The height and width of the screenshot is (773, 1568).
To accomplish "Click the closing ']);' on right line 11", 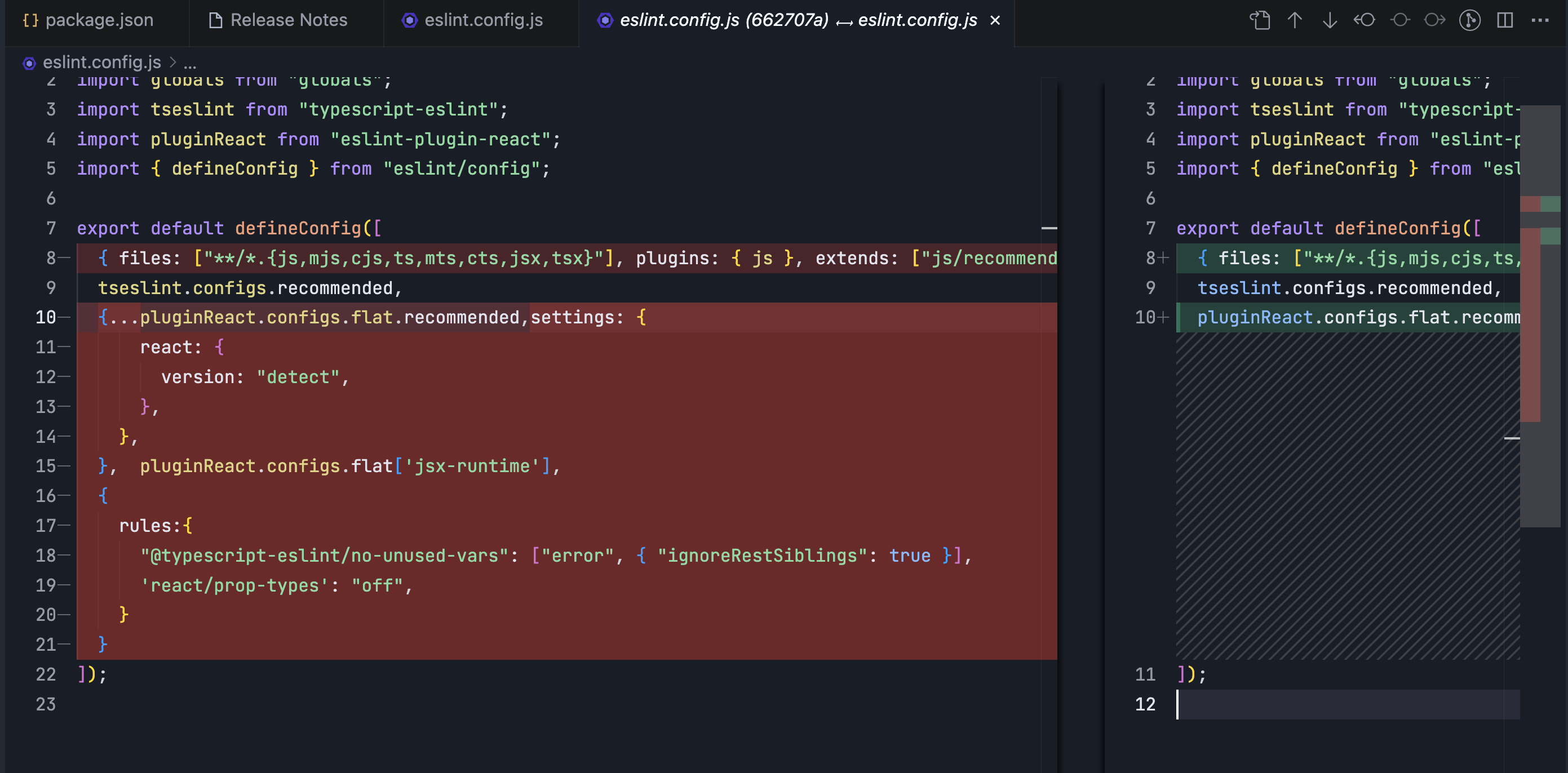I will coord(1191,674).
